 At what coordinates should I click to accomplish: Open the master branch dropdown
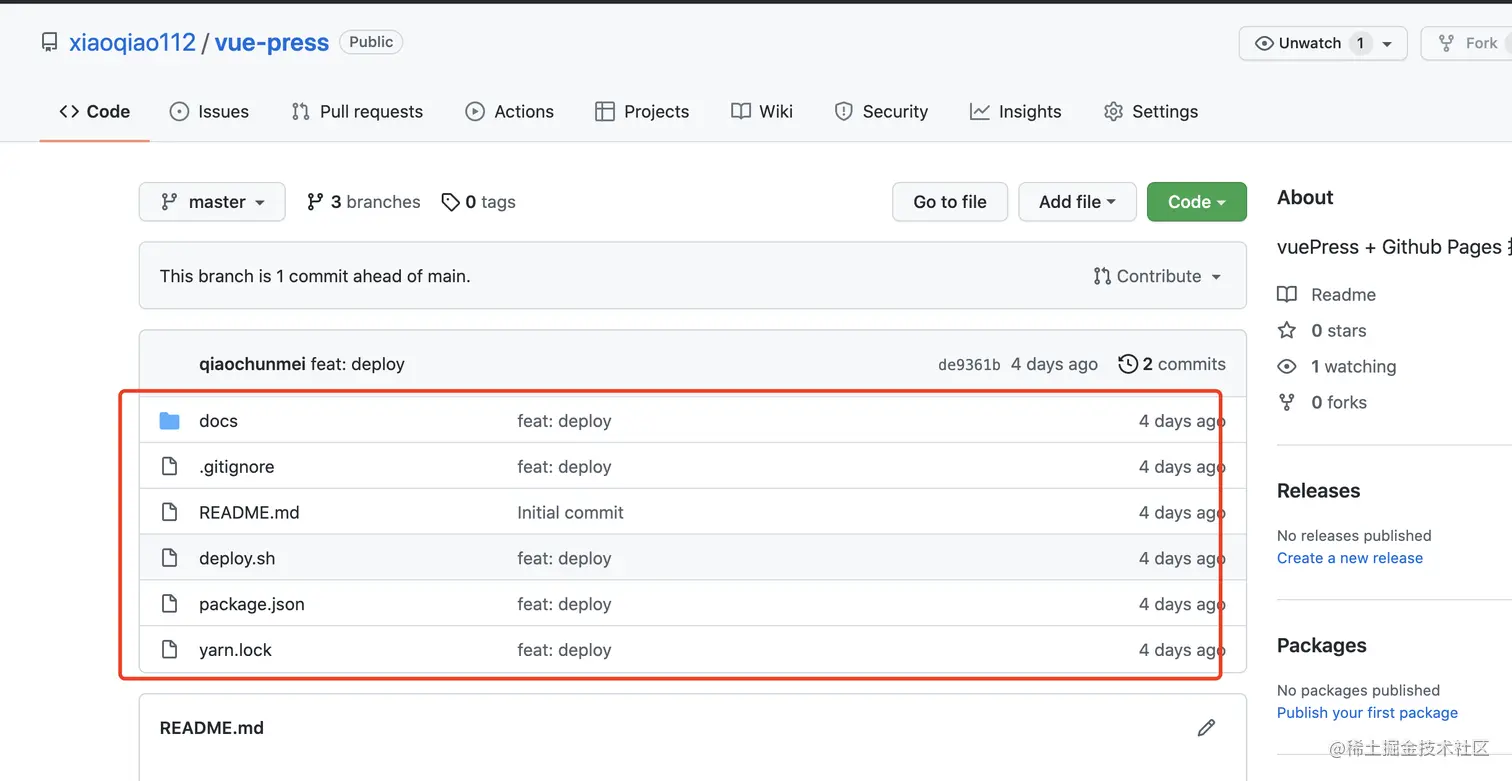[212, 202]
